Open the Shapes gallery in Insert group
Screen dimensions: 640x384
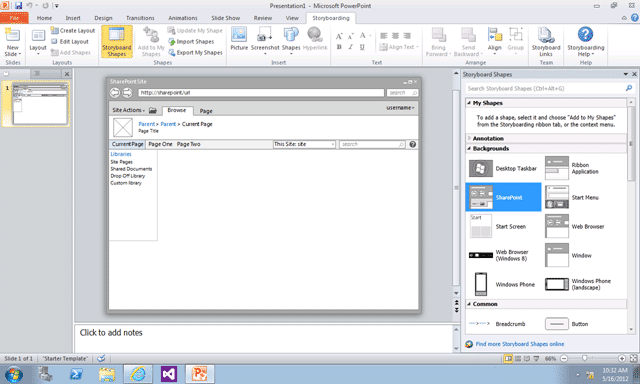click(x=291, y=40)
